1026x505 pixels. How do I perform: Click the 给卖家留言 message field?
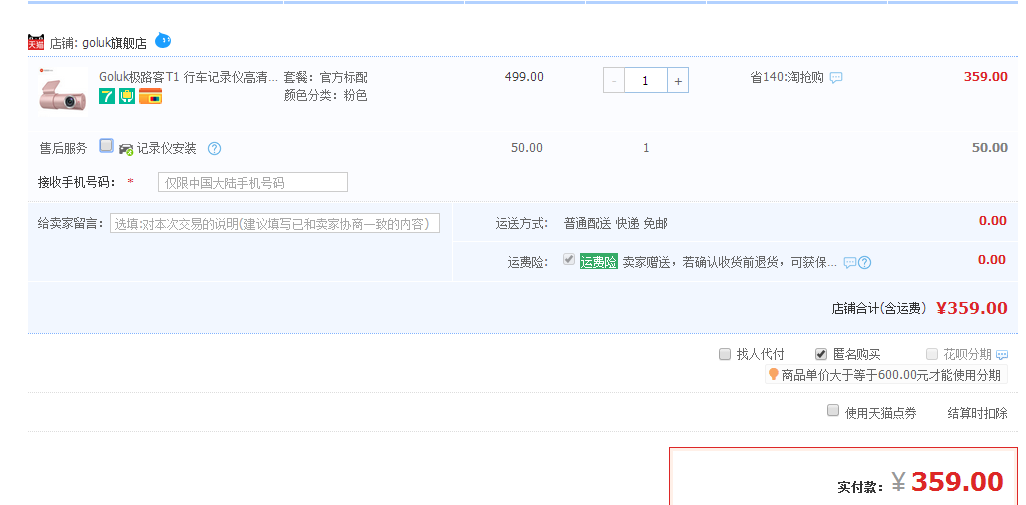tap(275, 224)
